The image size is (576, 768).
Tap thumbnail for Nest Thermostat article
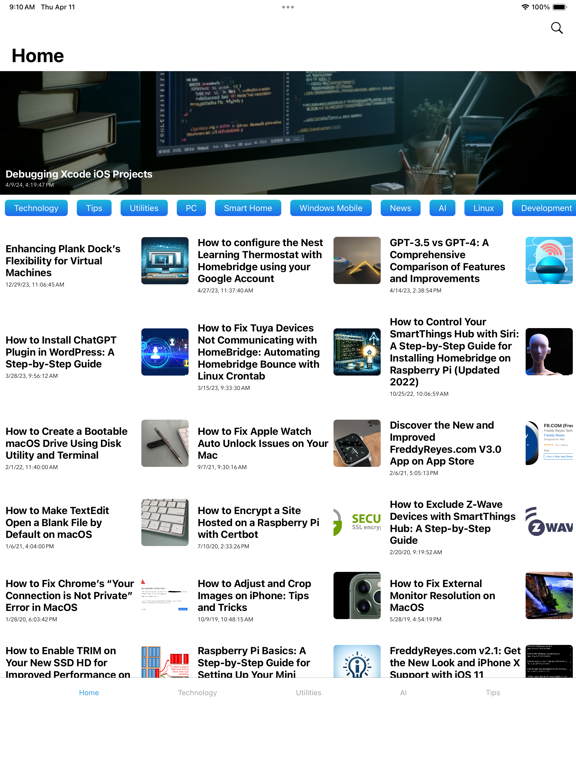point(357,261)
